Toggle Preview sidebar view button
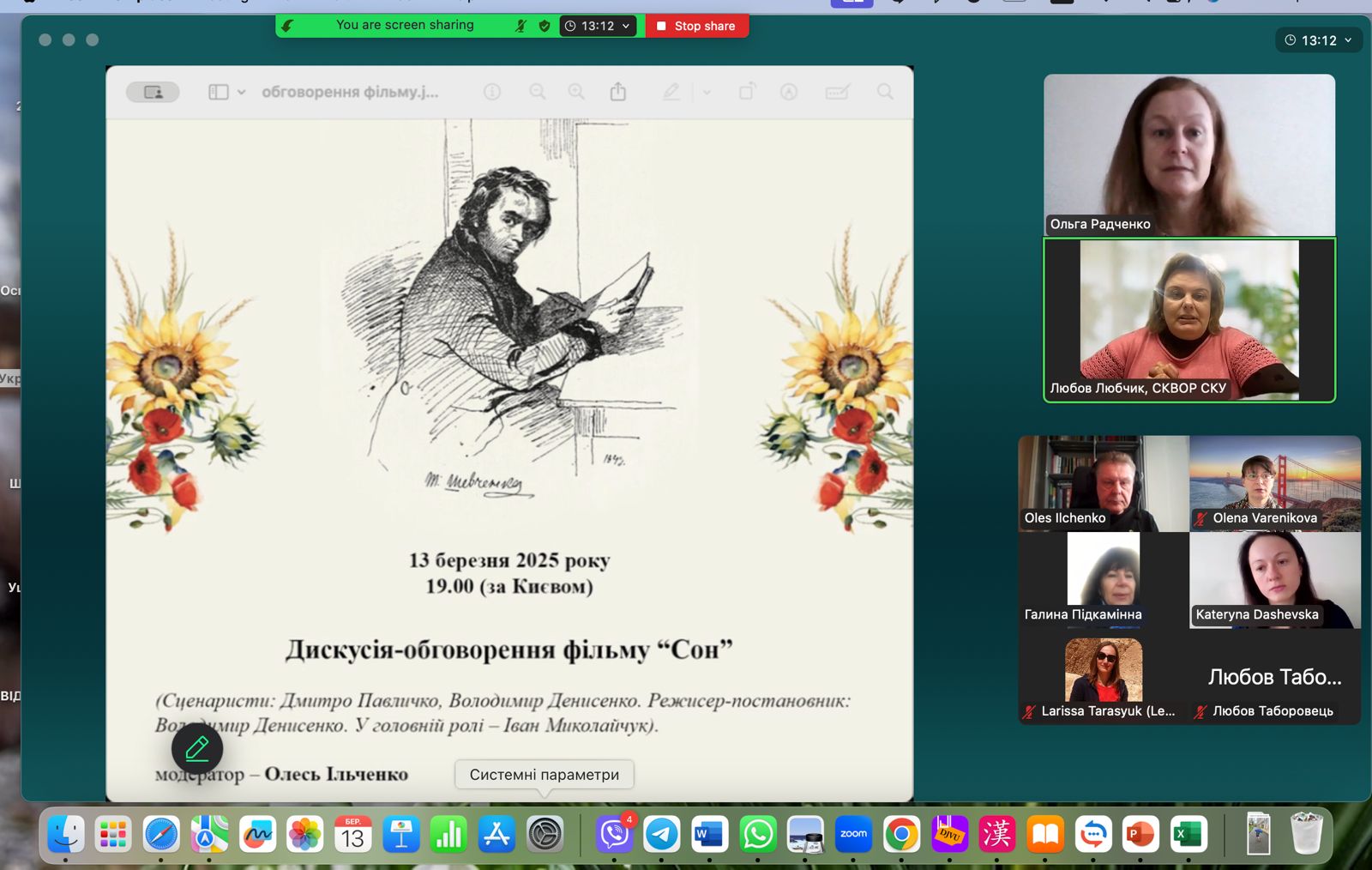The image size is (1372, 870). tap(219, 92)
